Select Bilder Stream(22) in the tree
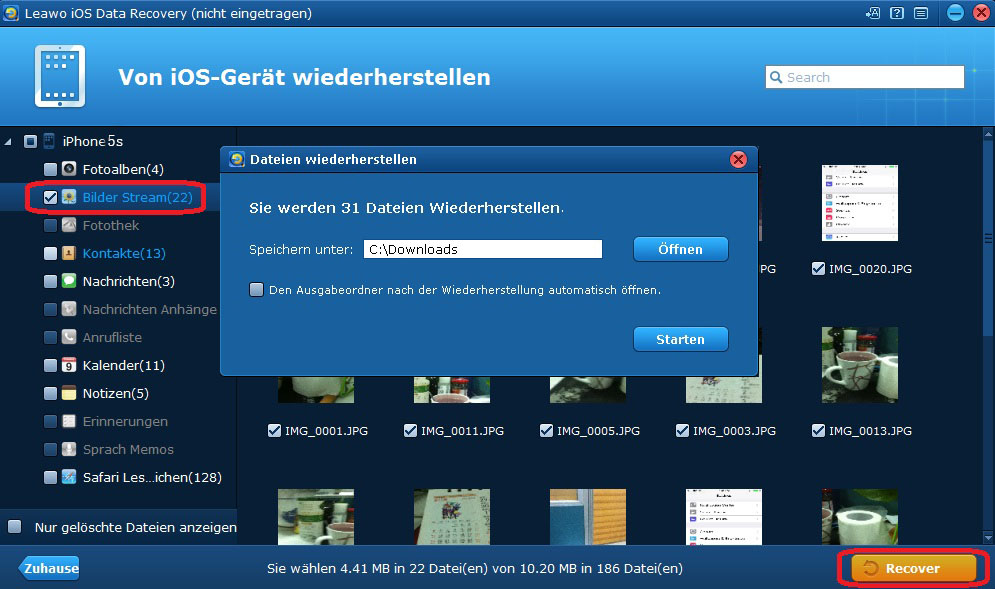 click(137, 197)
